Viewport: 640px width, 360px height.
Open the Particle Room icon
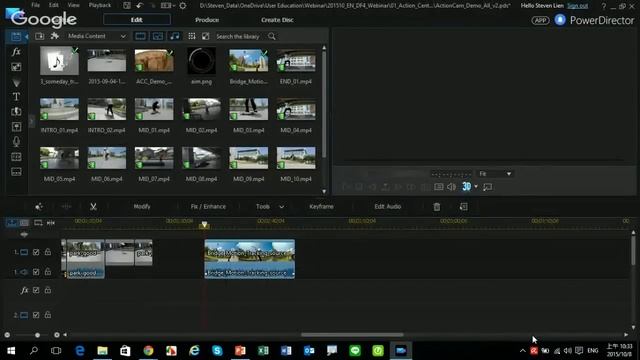16,82
